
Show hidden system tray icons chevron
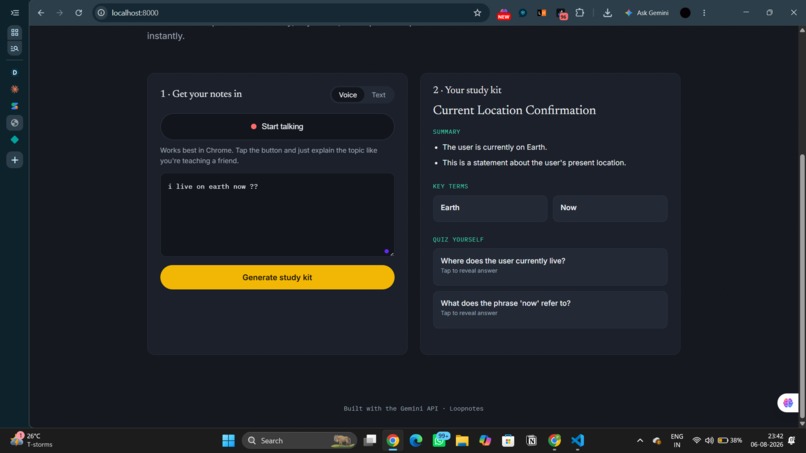[x=640, y=441]
